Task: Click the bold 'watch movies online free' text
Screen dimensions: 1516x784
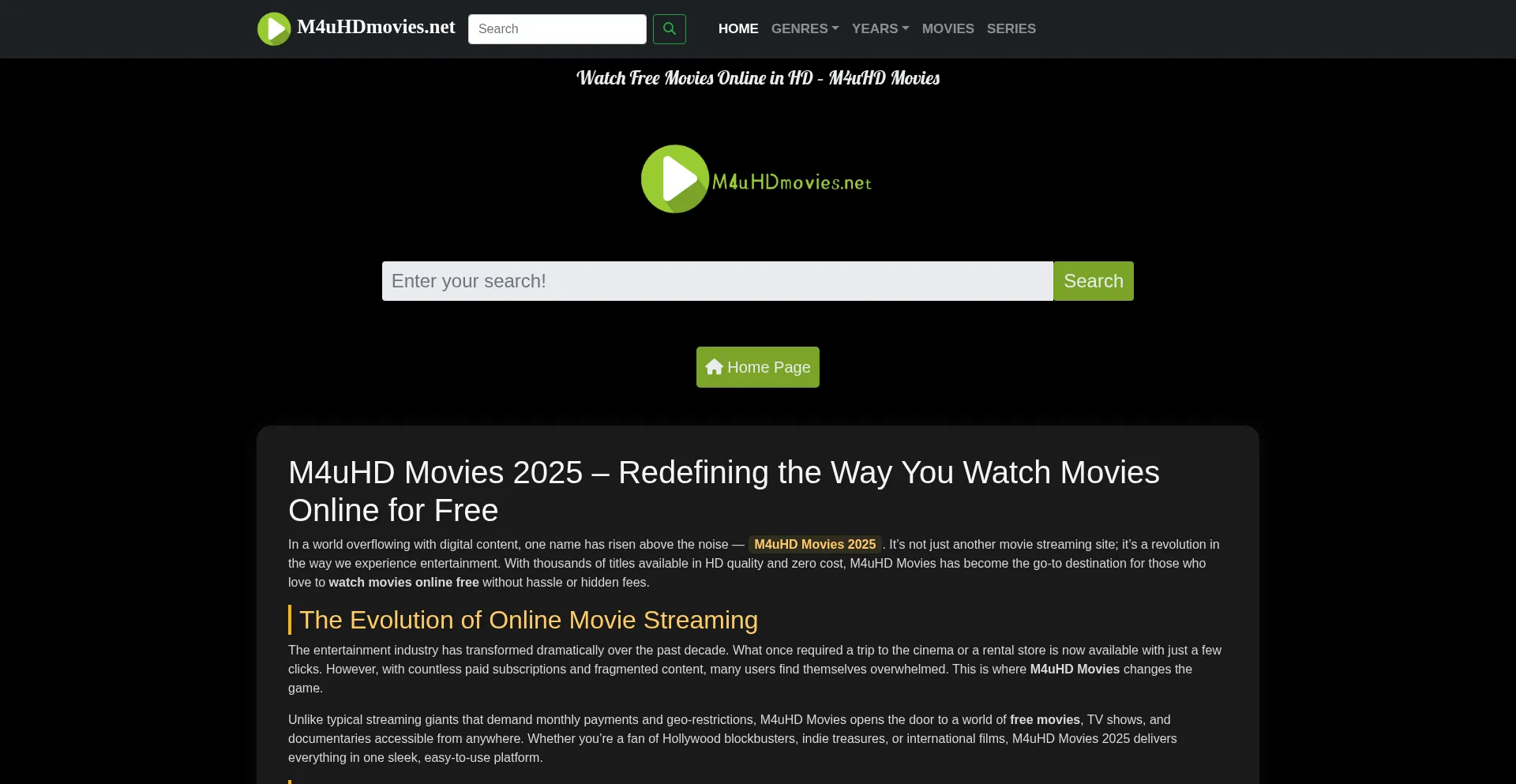Action: [403, 583]
